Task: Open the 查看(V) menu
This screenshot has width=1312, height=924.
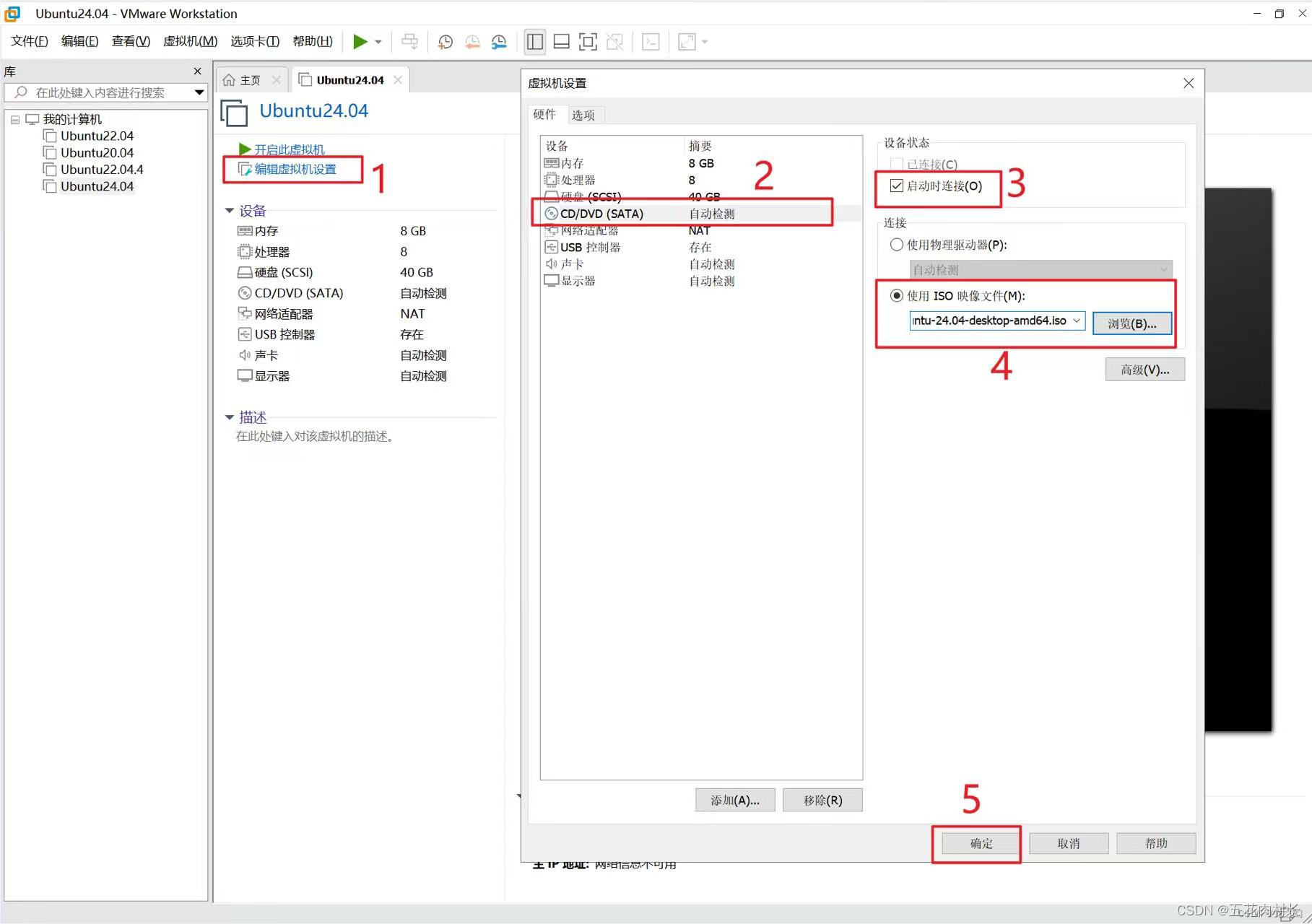Action: [131, 41]
